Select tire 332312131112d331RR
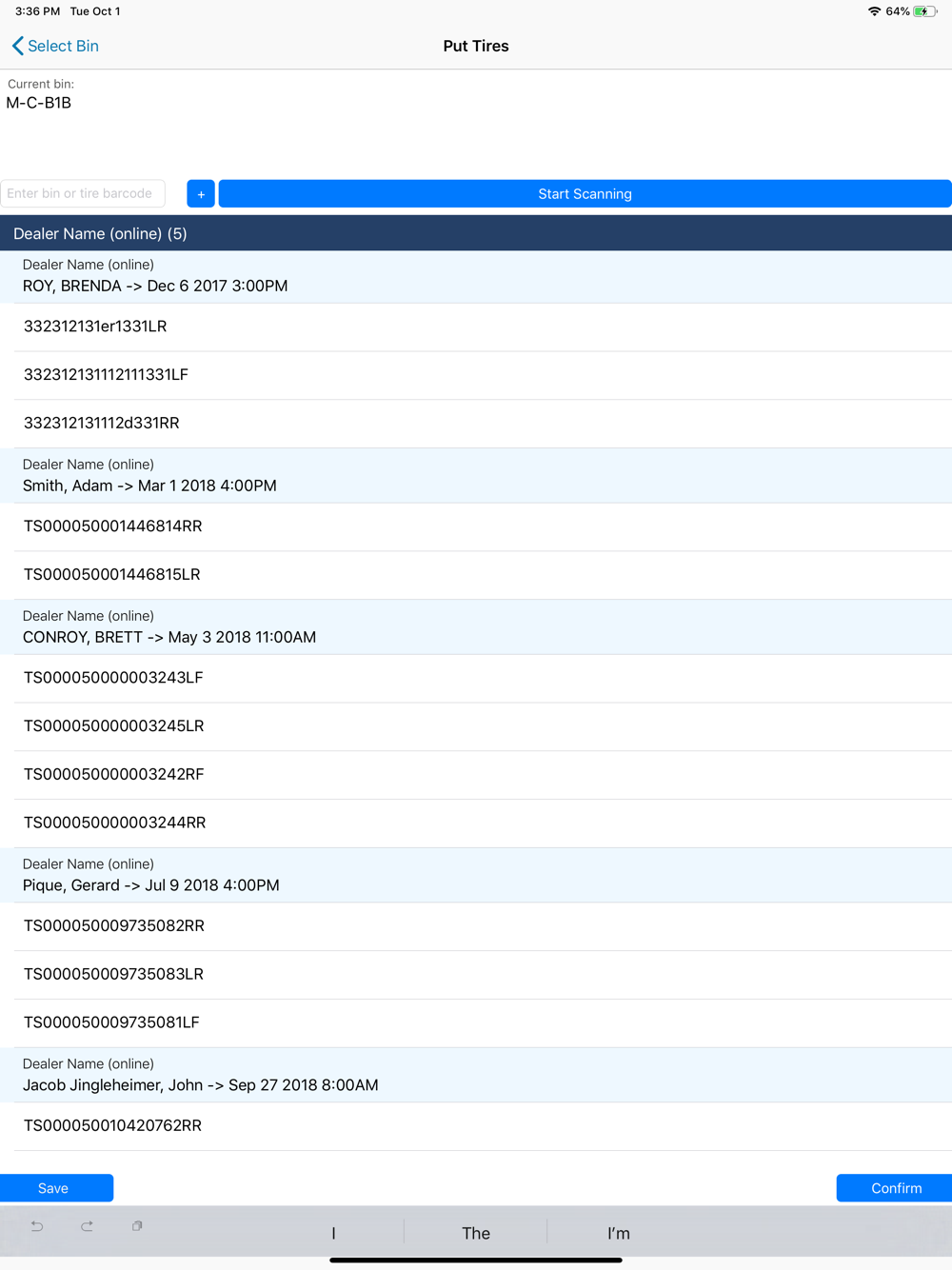Screen dimensions: 952x1270 coord(476,424)
